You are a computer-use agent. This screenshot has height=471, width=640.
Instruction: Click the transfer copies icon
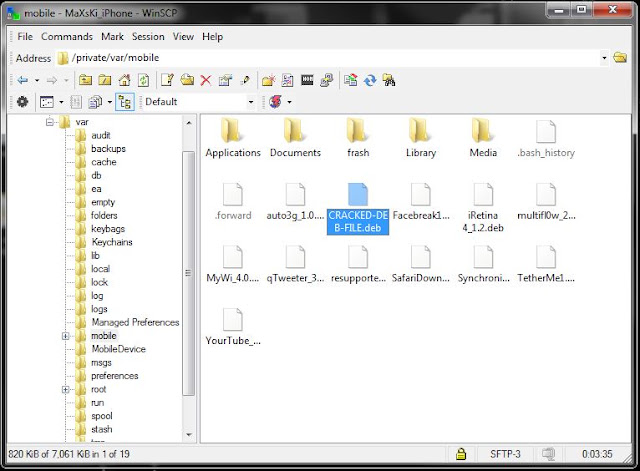(95, 102)
